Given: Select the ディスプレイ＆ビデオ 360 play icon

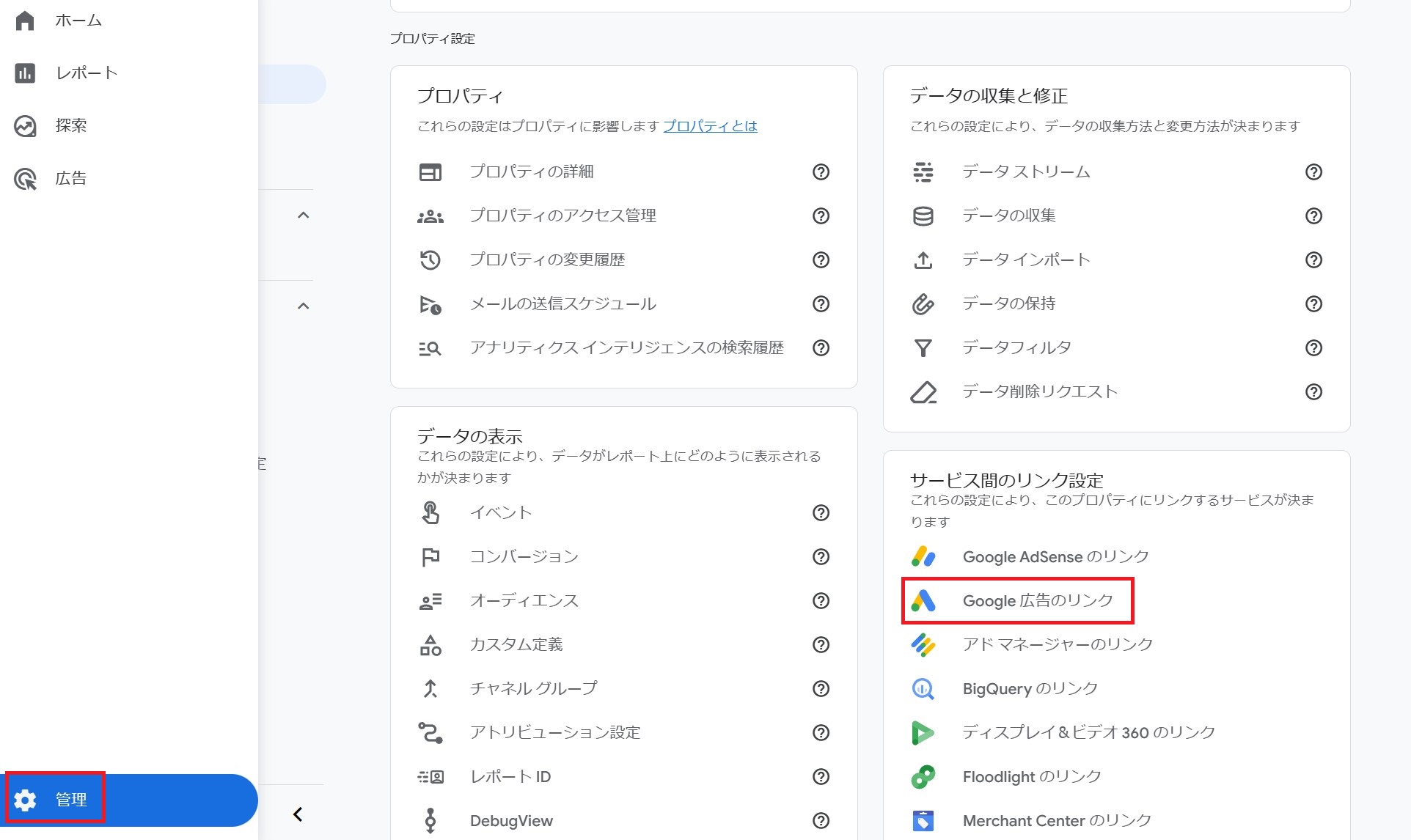Looking at the screenshot, I should [923, 732].
